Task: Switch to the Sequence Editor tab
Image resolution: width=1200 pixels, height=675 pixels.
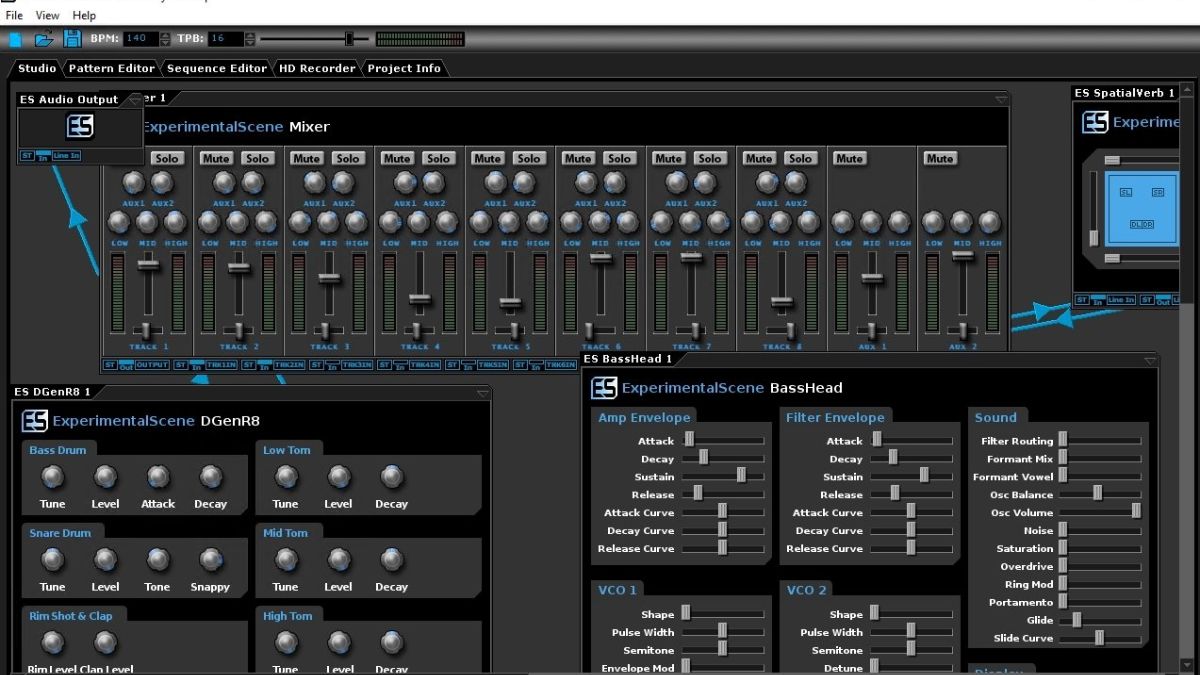Action: pyautogui.click(x=217, y=68)
